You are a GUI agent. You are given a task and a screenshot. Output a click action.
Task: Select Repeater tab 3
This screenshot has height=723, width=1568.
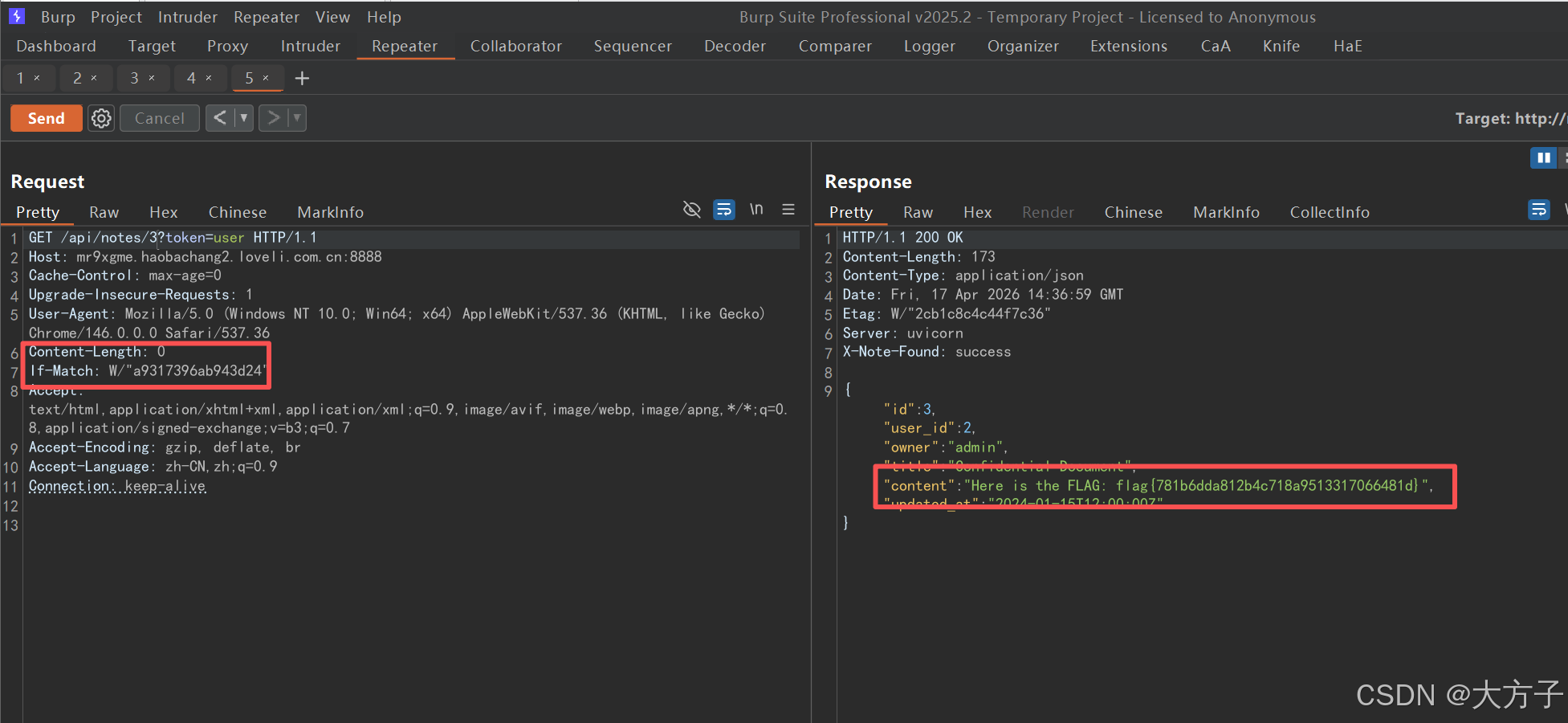[x=134, y=78]
